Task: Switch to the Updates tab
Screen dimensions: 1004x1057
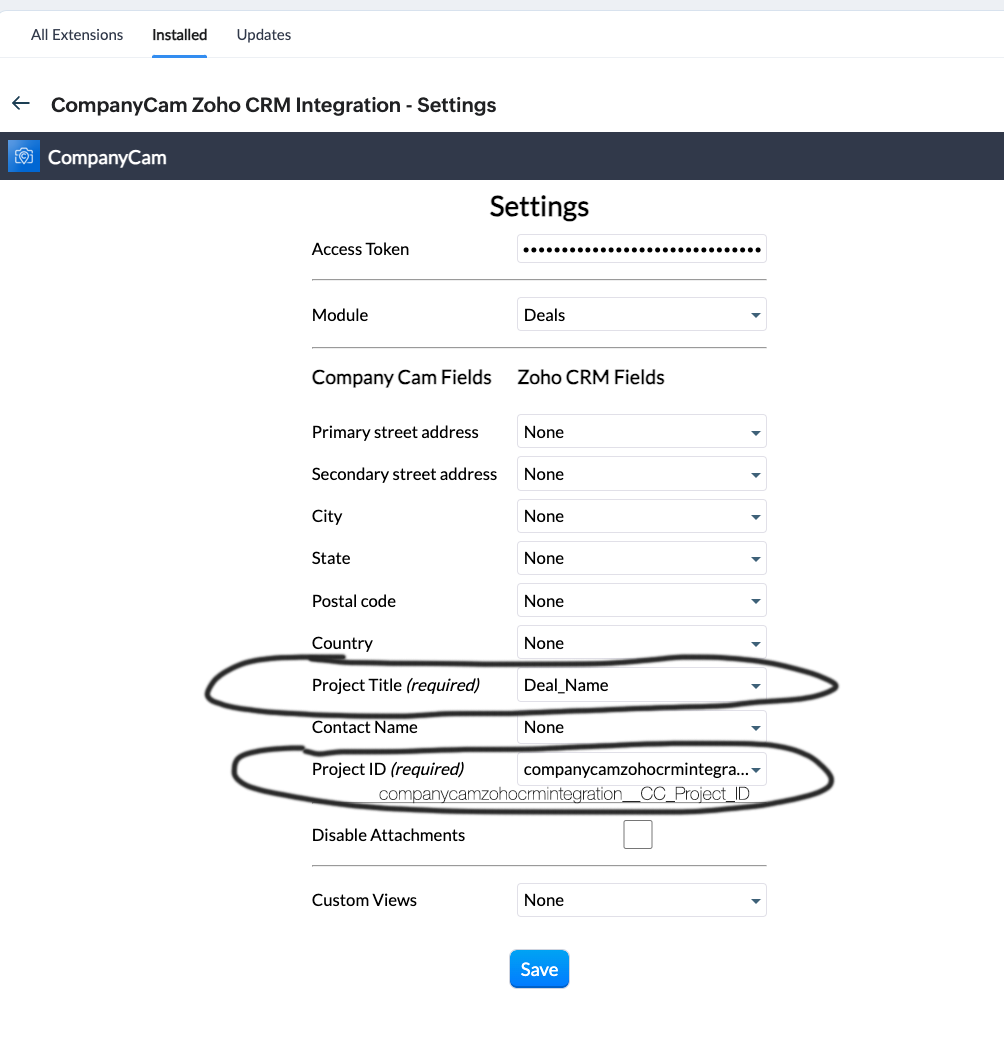Action: (264, 34)
